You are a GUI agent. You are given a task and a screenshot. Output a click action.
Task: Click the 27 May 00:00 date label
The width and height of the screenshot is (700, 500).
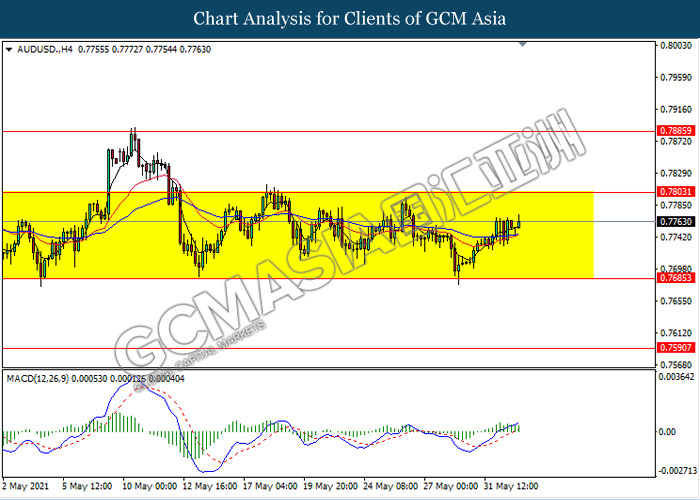[451, 486]
